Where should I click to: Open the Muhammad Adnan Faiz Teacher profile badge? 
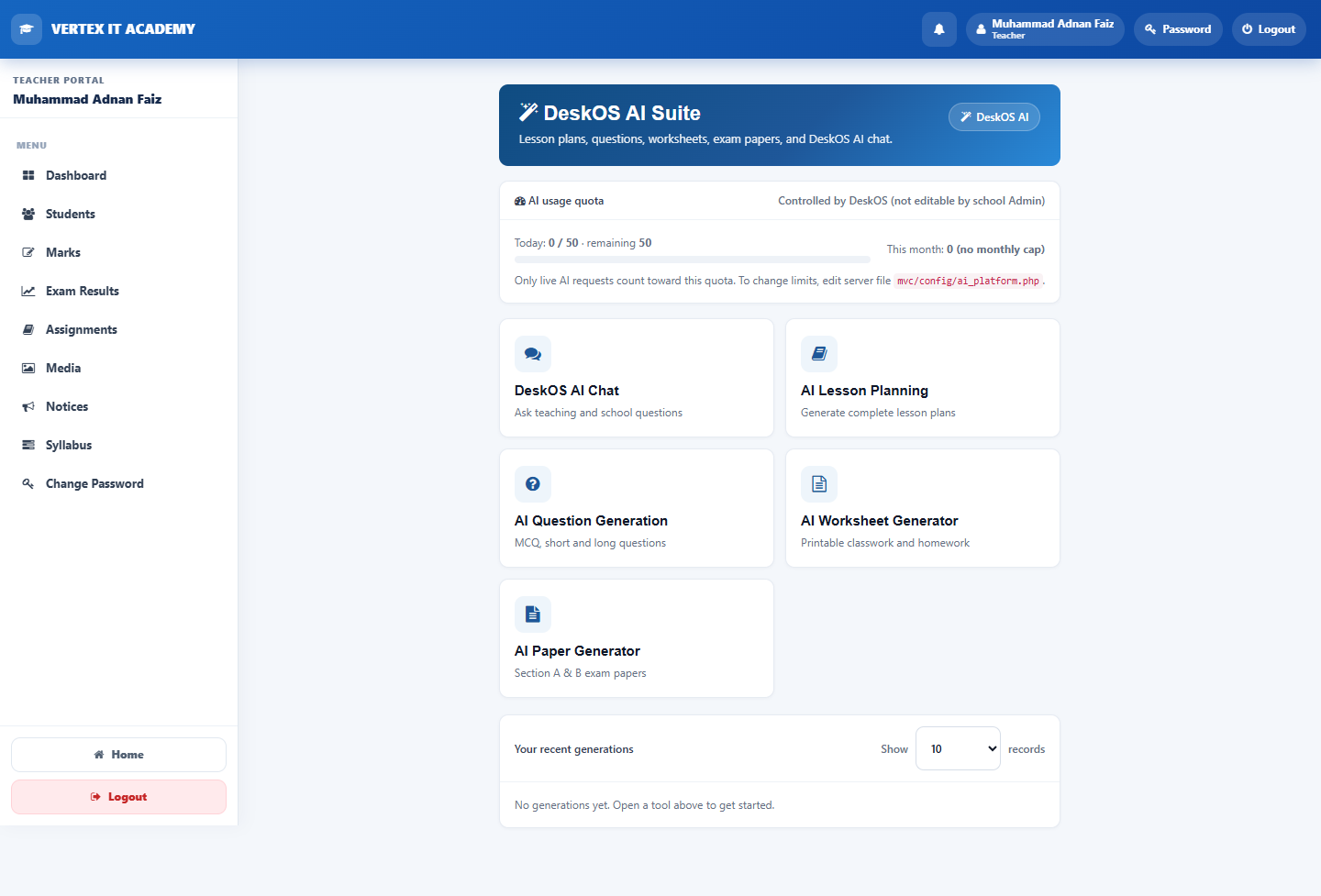(x=1045, y=29)
